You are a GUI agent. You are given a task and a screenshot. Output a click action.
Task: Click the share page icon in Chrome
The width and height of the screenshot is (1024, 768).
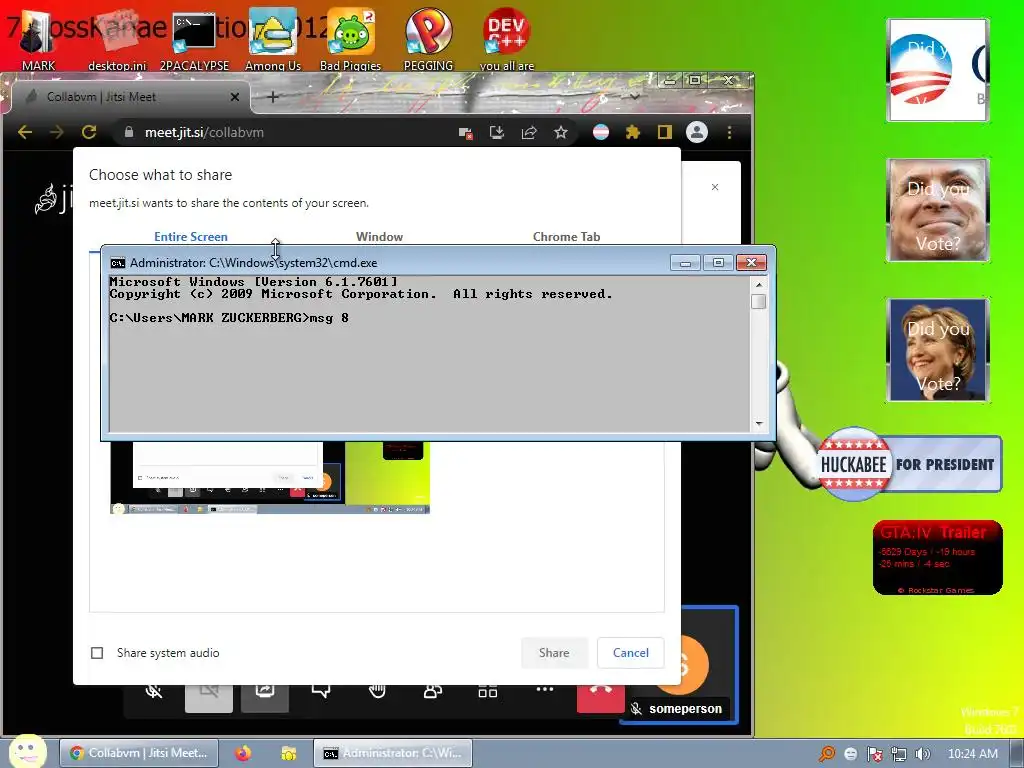pos(529,133)
